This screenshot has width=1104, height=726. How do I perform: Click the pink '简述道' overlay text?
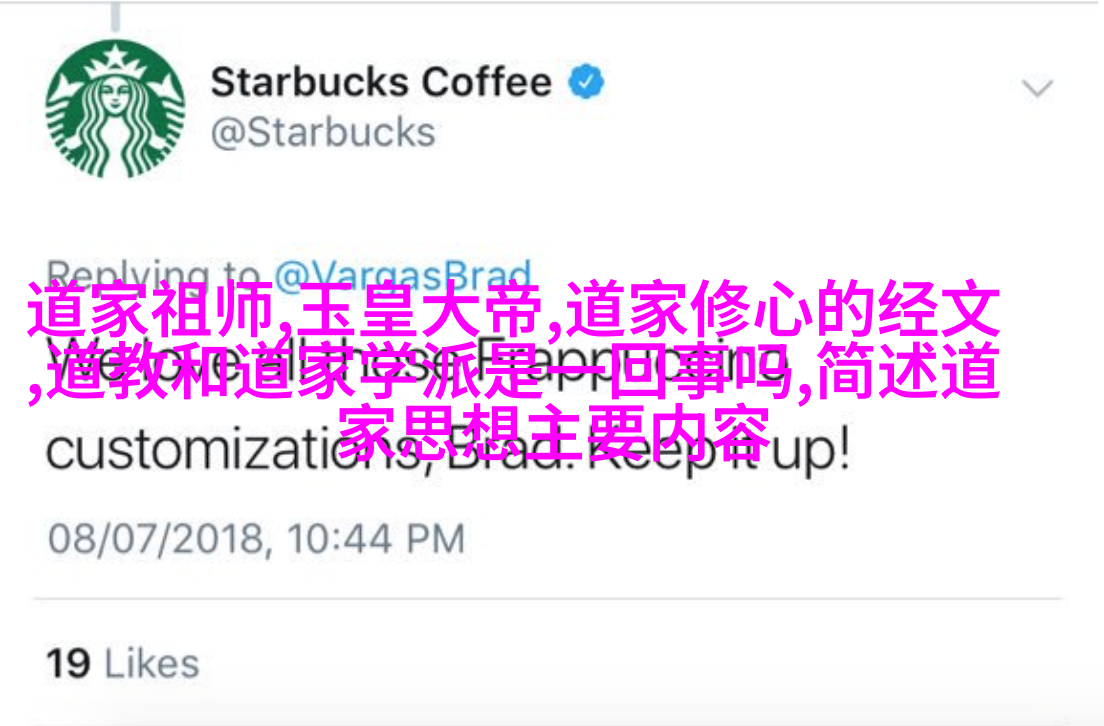click(908, 370)
